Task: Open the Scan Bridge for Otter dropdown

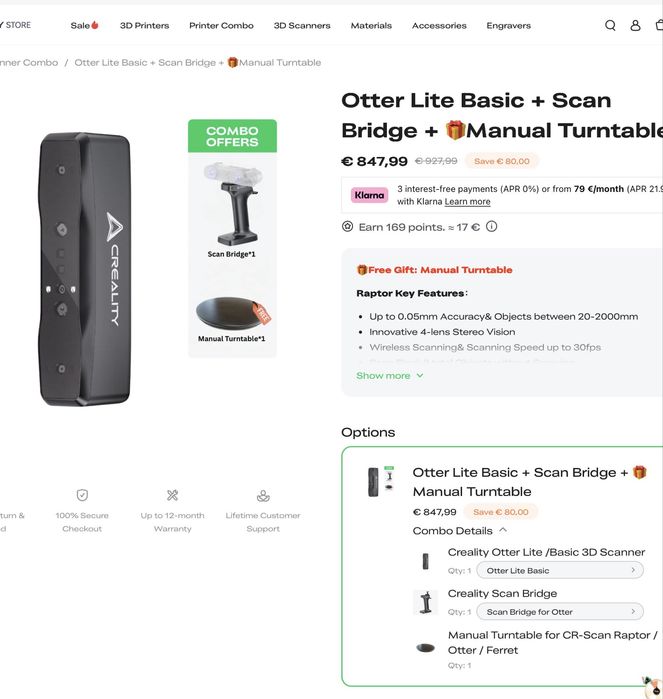Action: click(x=559, y=612)
